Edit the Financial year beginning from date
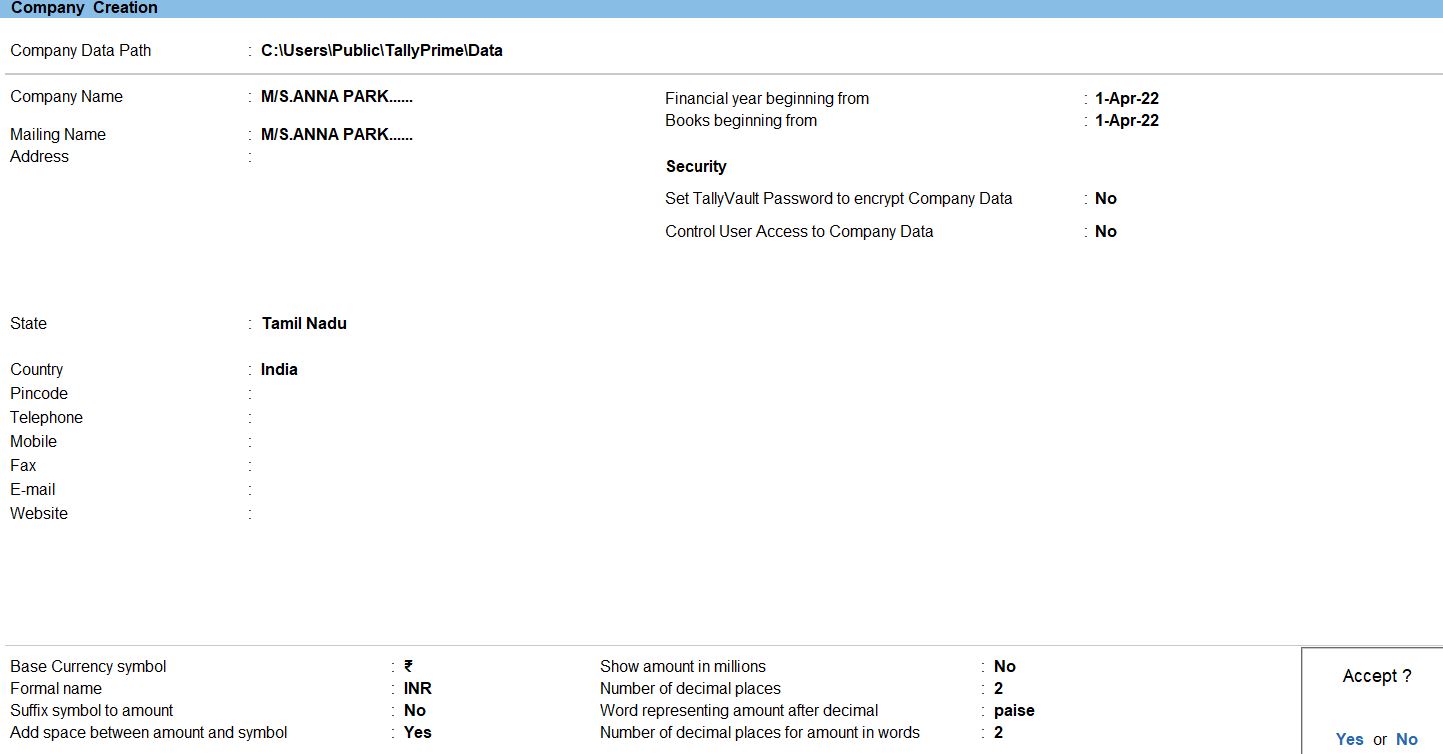Viewport: 1443px width, 754px height. point(1126,99)
